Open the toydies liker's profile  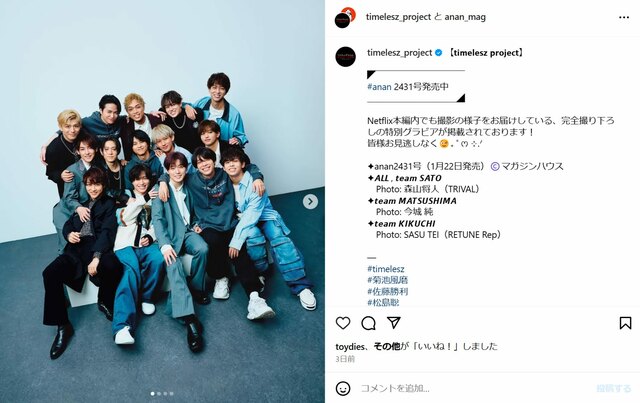click(x=350, y=346)
